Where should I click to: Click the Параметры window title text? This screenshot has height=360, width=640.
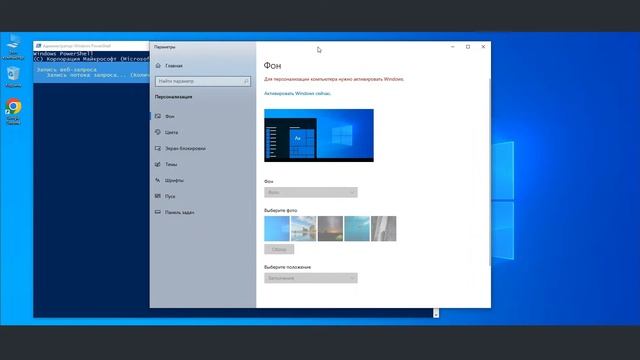164,47
